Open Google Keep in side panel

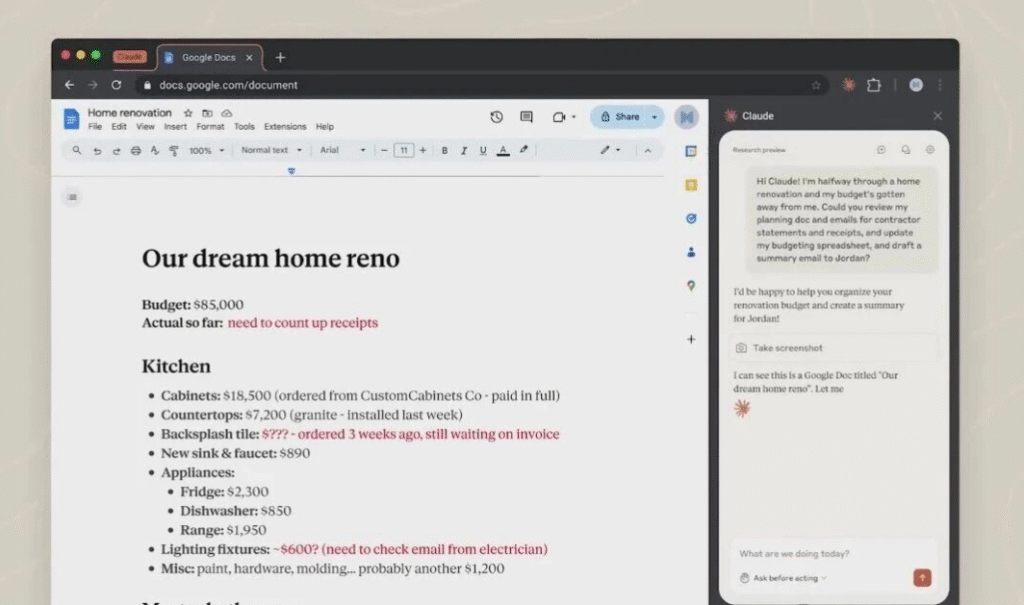coord(691,185)
